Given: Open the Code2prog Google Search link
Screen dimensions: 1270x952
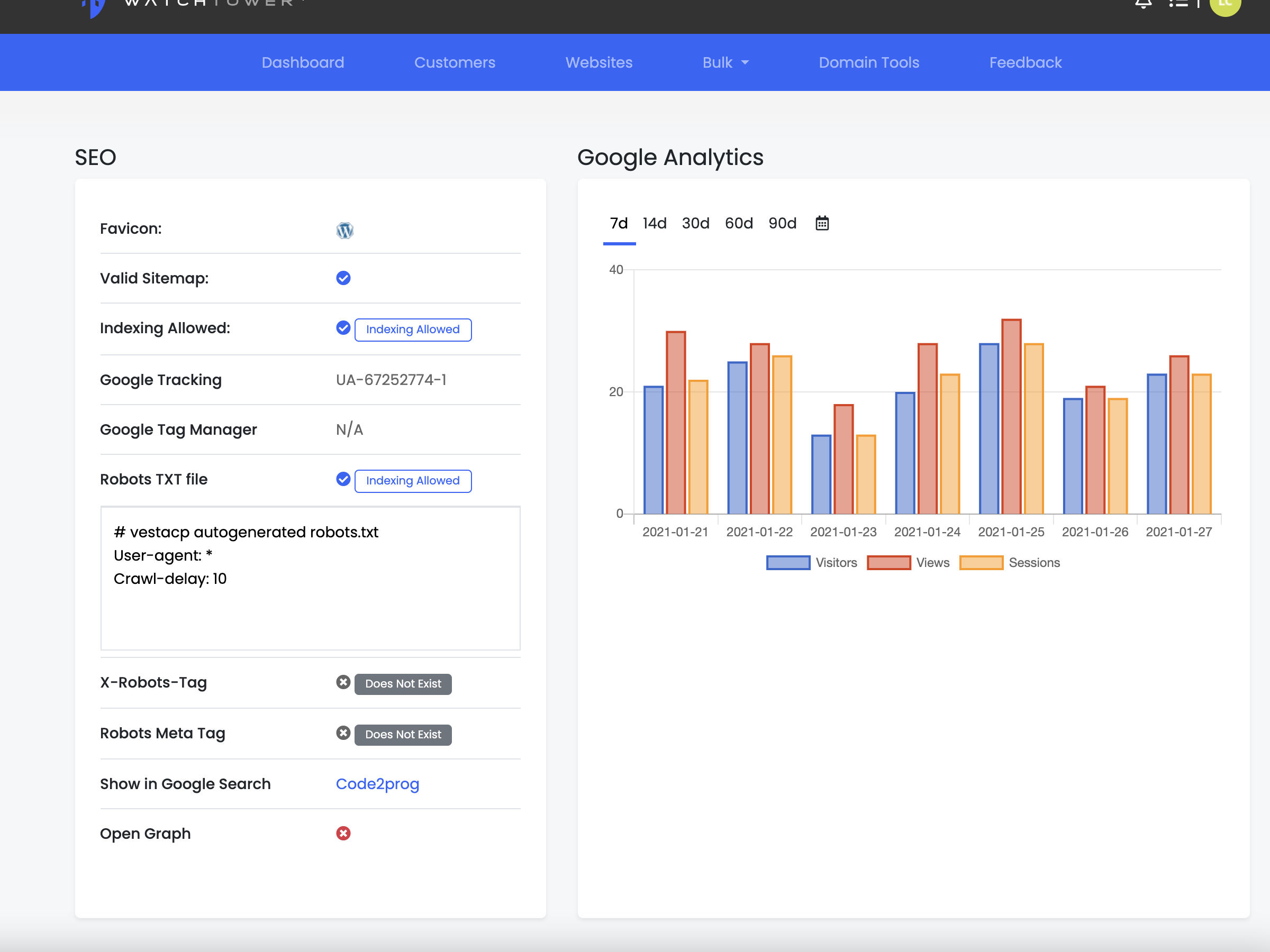Looking at the screenshot, I should tap(377, 784).
